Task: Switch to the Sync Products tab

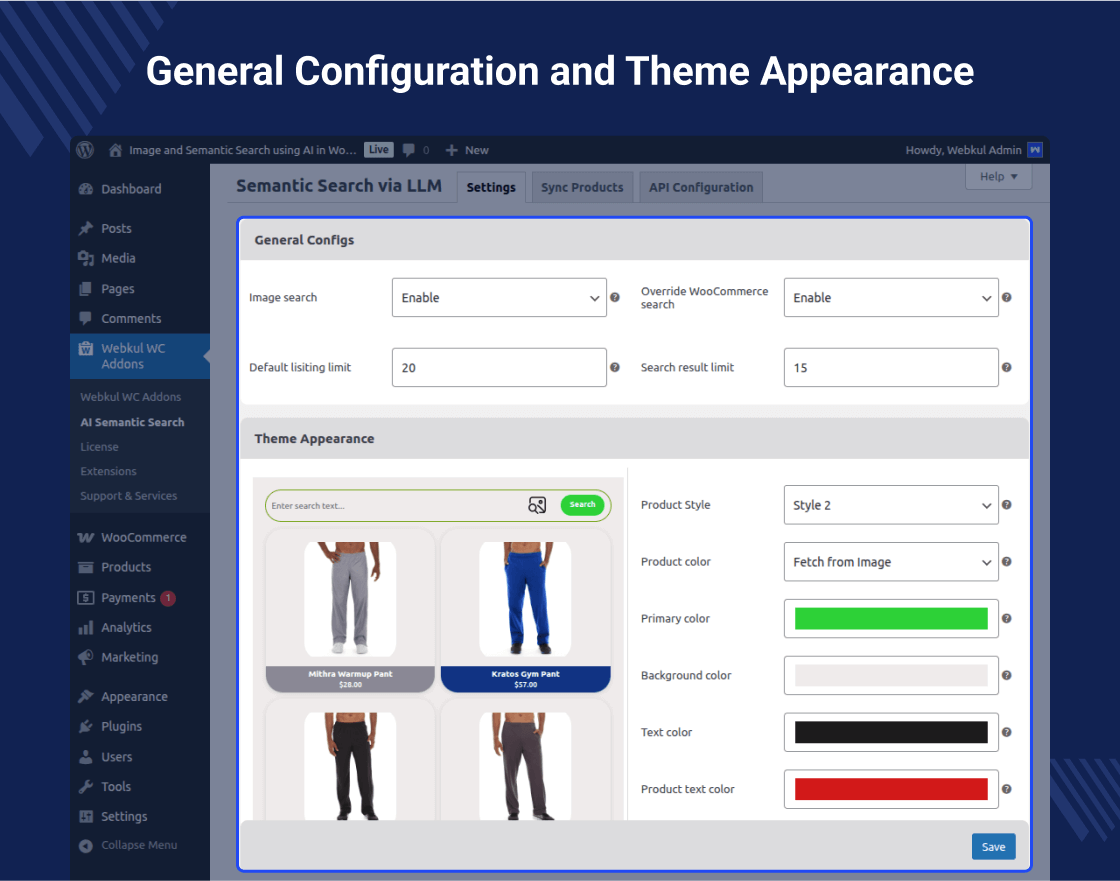Action: [582, 187]
